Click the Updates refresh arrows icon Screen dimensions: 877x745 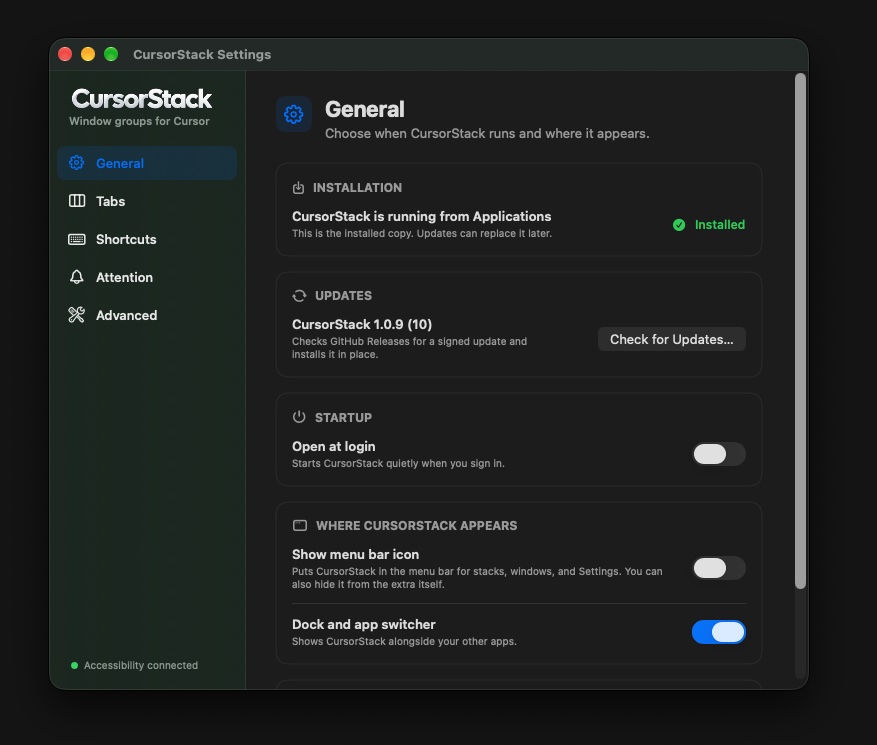pyautogui.click(x=299, y=295)
